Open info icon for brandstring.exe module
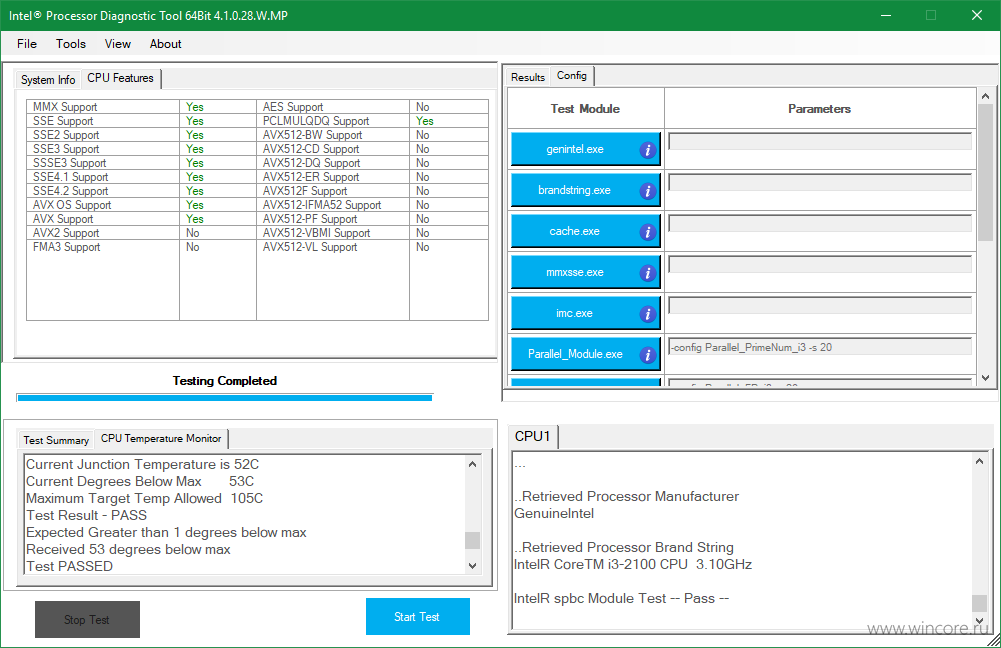Screen dimensions: 1001x648 pyautogui.click(x=647, y=191)
